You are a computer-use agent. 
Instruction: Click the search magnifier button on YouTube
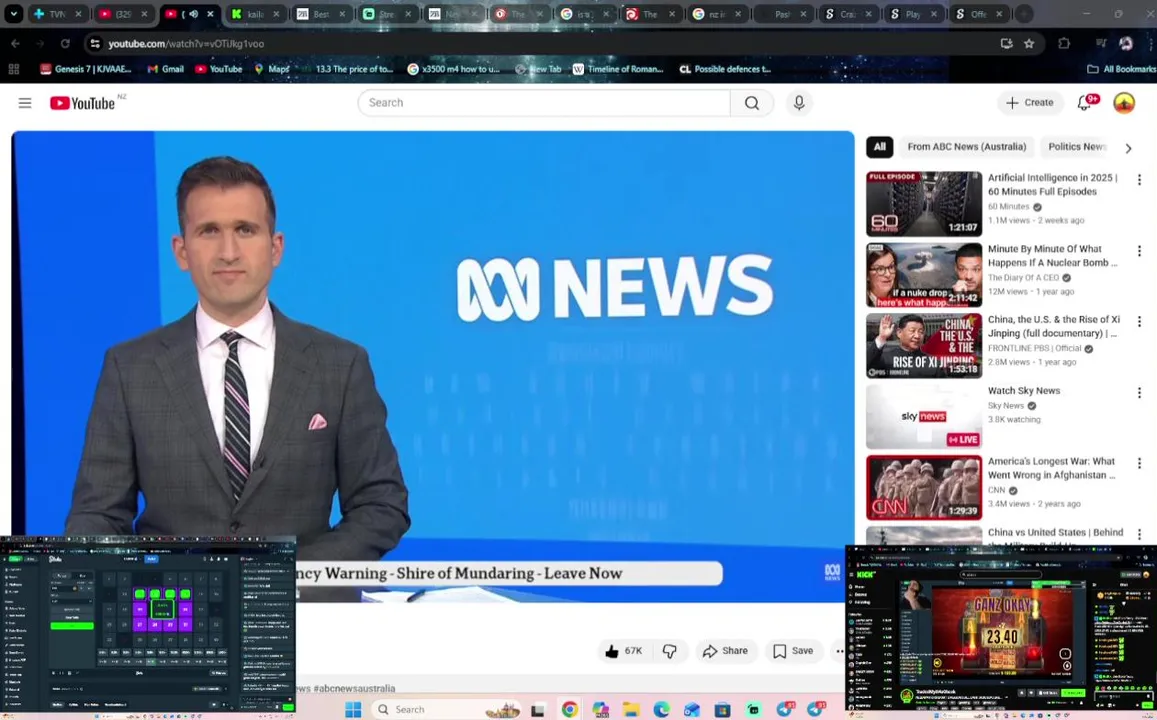point(751,103)
